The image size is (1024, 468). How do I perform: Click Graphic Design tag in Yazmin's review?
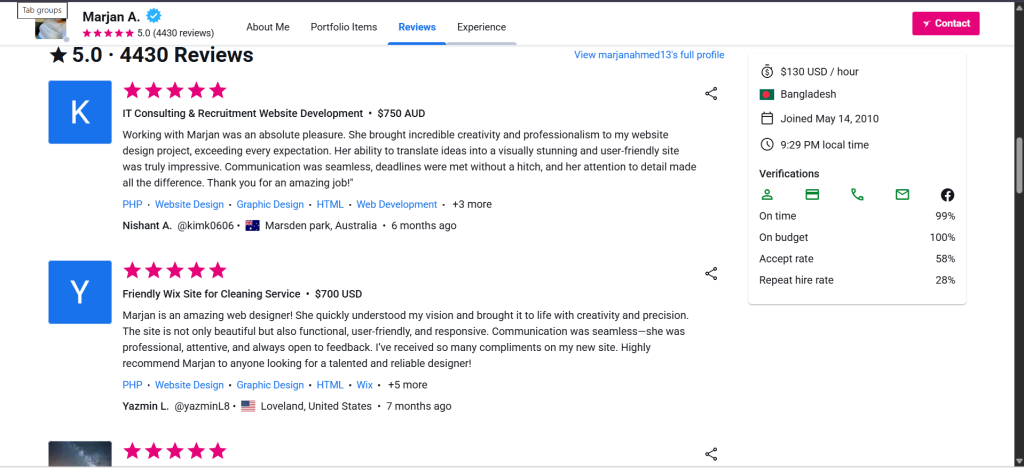click(270, 384)
